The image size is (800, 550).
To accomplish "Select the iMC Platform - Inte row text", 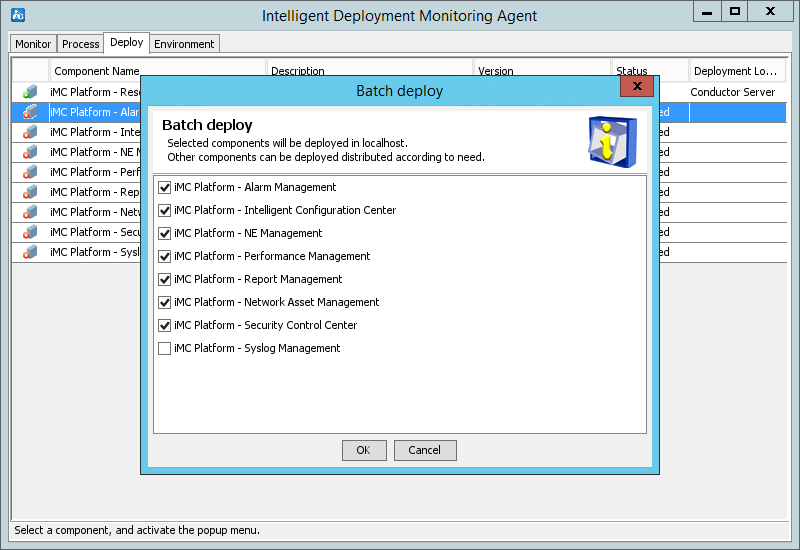I will click(x=95, y=132).
